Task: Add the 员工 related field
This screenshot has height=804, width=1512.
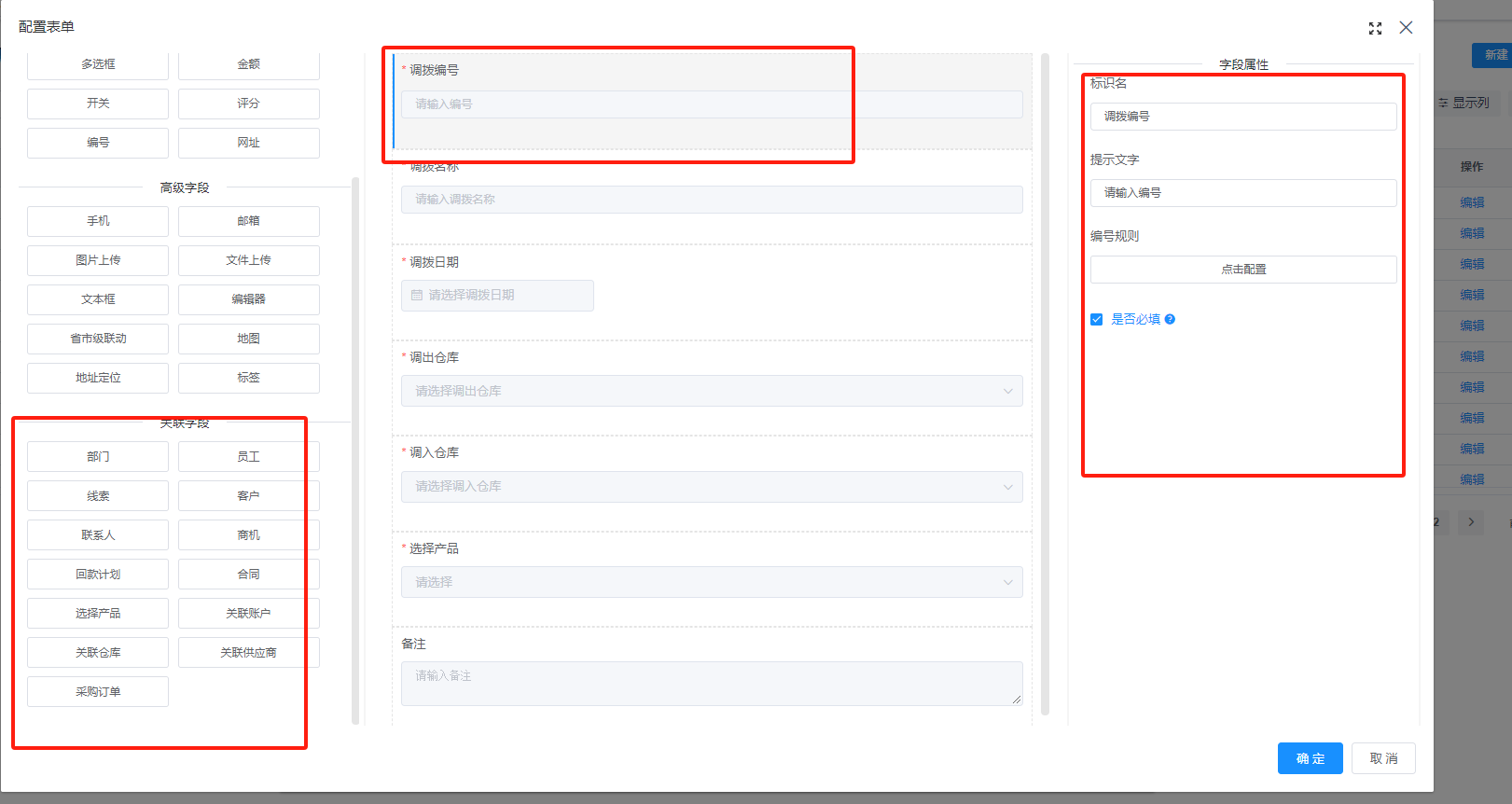Action: (x=249, y=457)
